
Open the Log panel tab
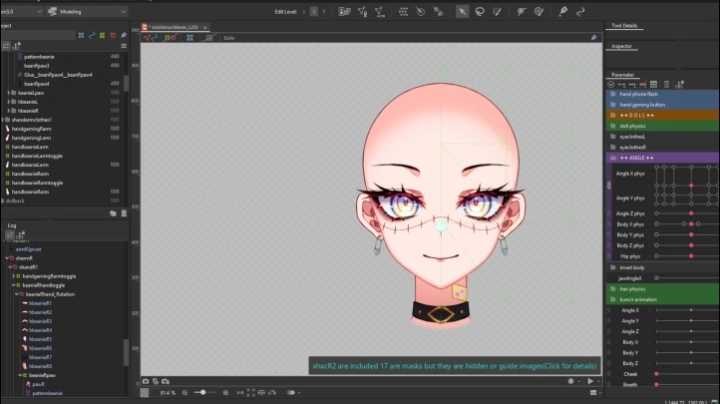pyautogui.click(x=12, y=225)
